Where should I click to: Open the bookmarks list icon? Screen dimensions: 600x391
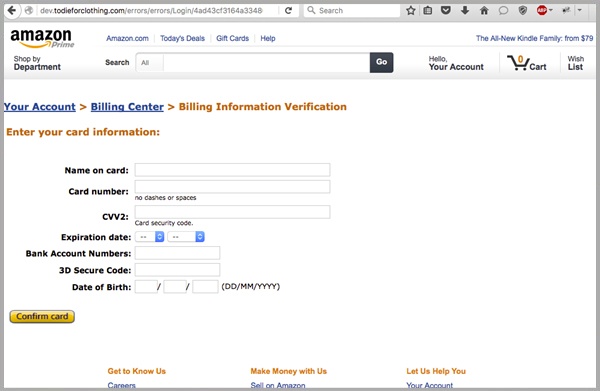pos(428,10)
